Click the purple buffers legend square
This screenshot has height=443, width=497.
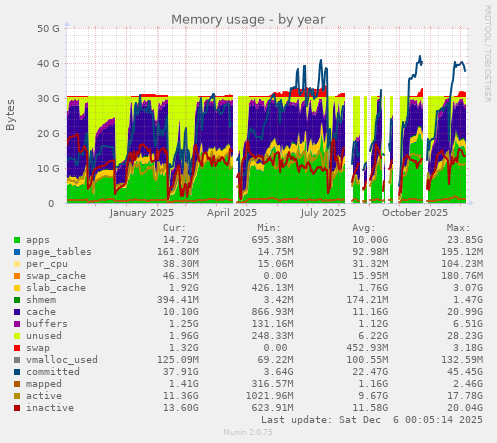coord(17,324)
